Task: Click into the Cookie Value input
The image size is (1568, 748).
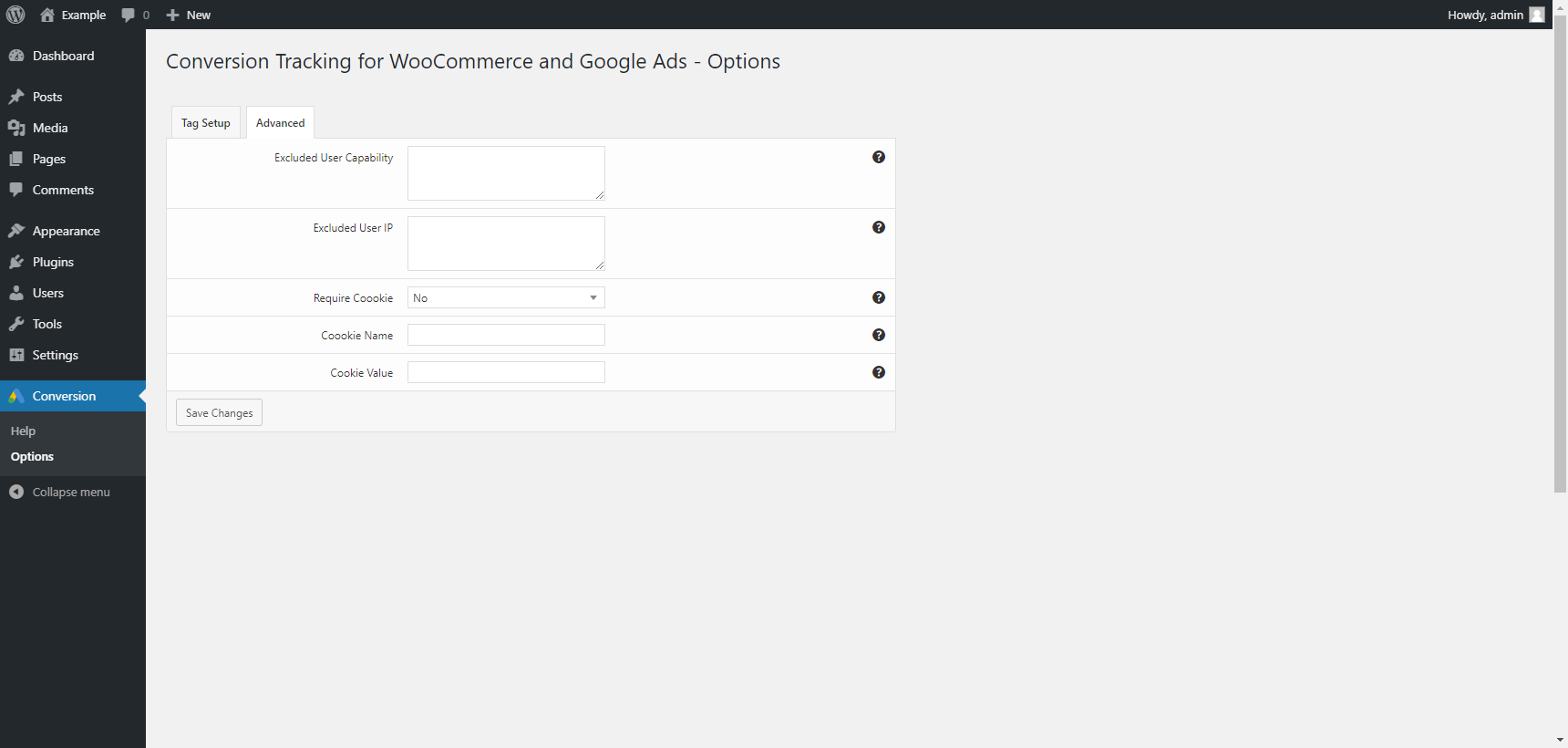Action: pos(506,372)
